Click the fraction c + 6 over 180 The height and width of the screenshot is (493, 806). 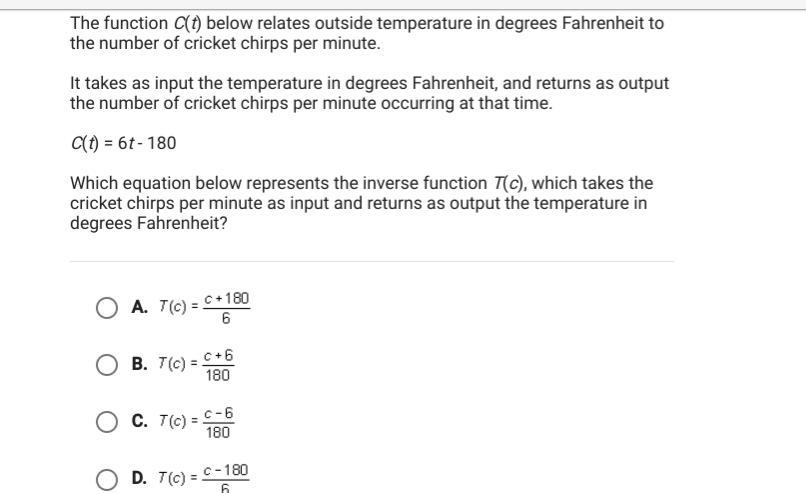tap(218, 366)
